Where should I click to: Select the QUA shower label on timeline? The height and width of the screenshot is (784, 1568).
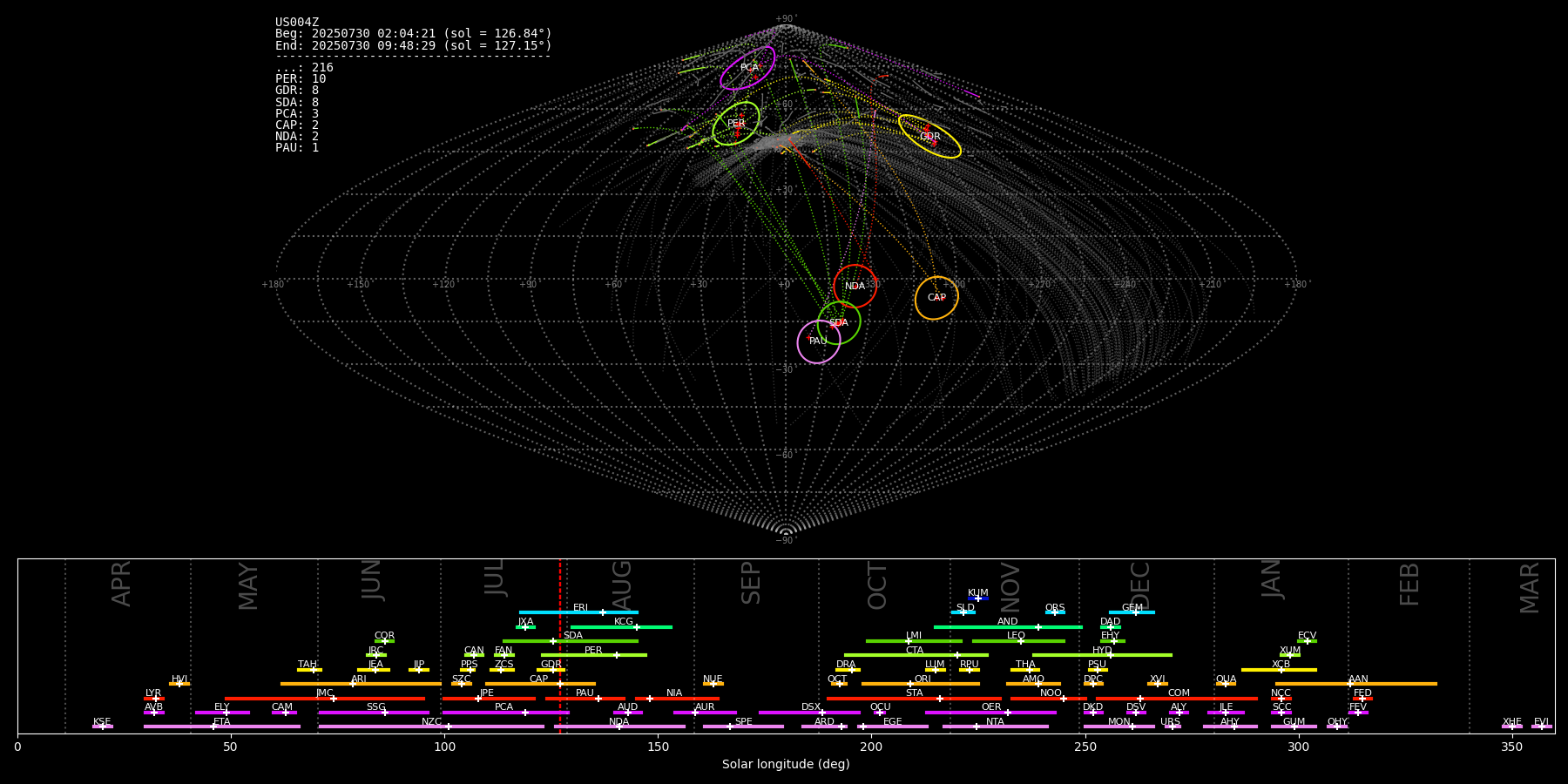(1226, 679)
